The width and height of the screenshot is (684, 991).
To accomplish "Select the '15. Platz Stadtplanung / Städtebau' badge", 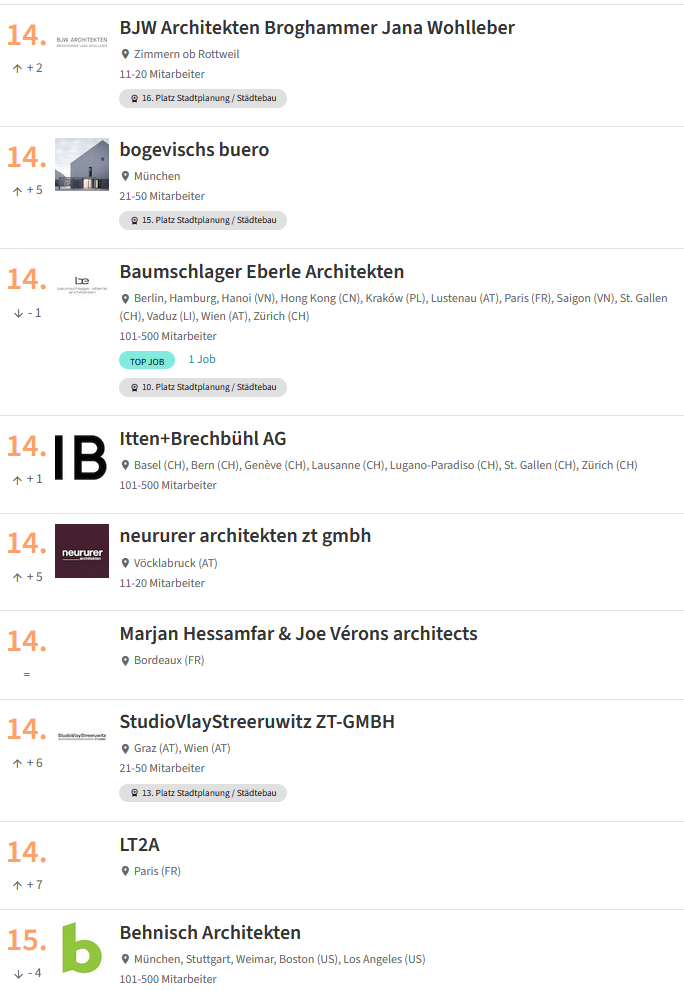I will pyautogui.click(x=203, y=220).
